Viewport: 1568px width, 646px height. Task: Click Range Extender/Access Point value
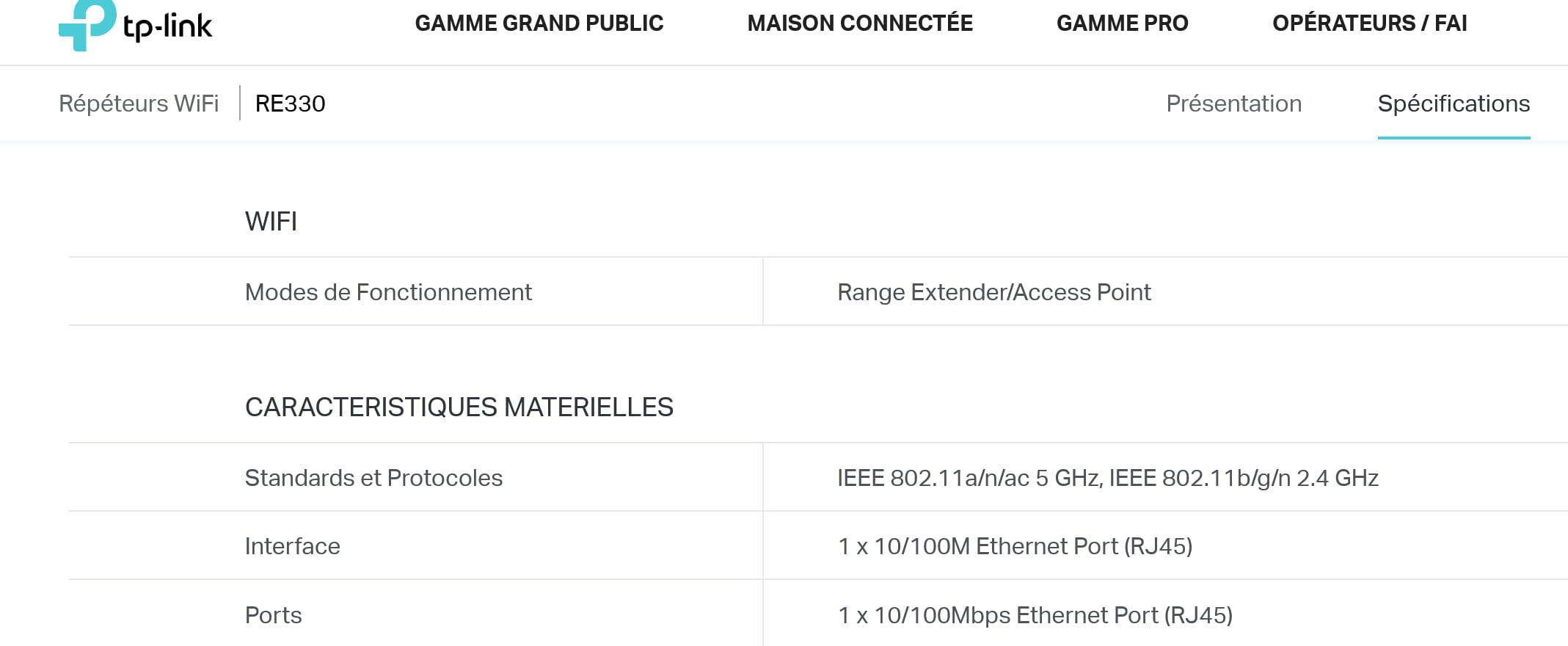pos(994,292)
